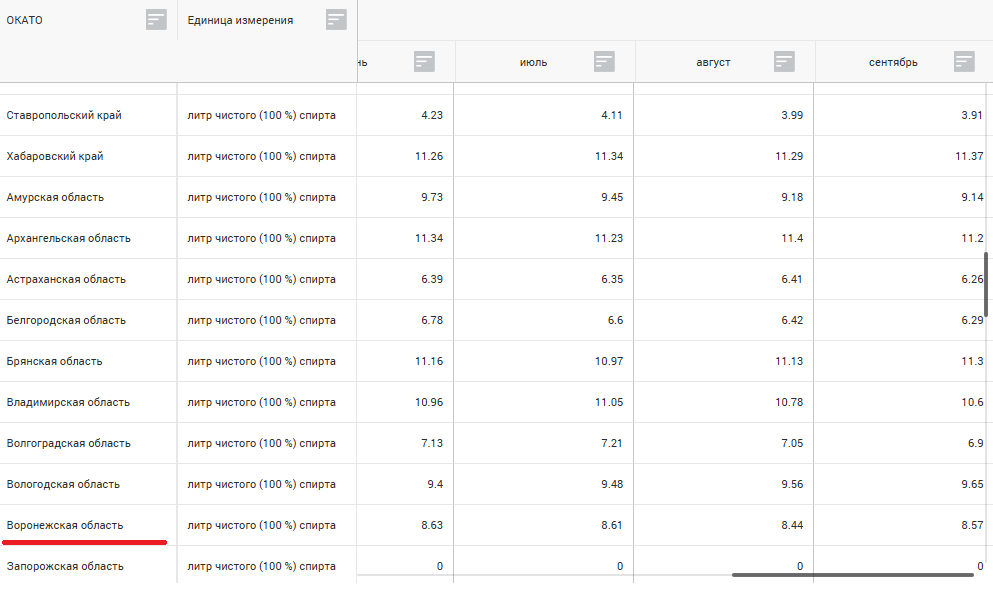The width and height of the screenshot is (993, 598).
Task: Select Ставропольский край region cell
Action: (64, 115)
